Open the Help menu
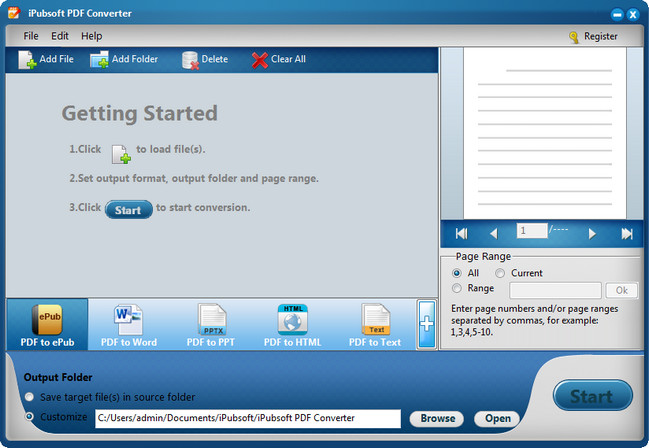Screen dimensions: 649x448 [x=92, y=36]
